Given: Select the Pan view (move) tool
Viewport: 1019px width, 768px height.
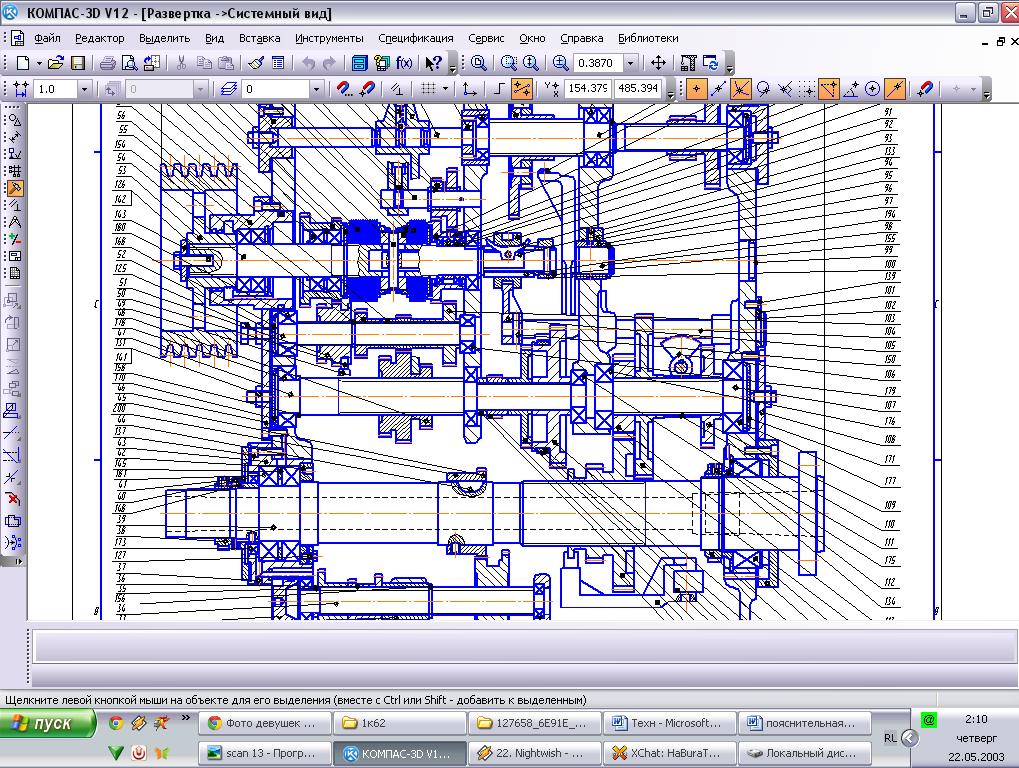Looking at the screenshot, I should point(658,62).
